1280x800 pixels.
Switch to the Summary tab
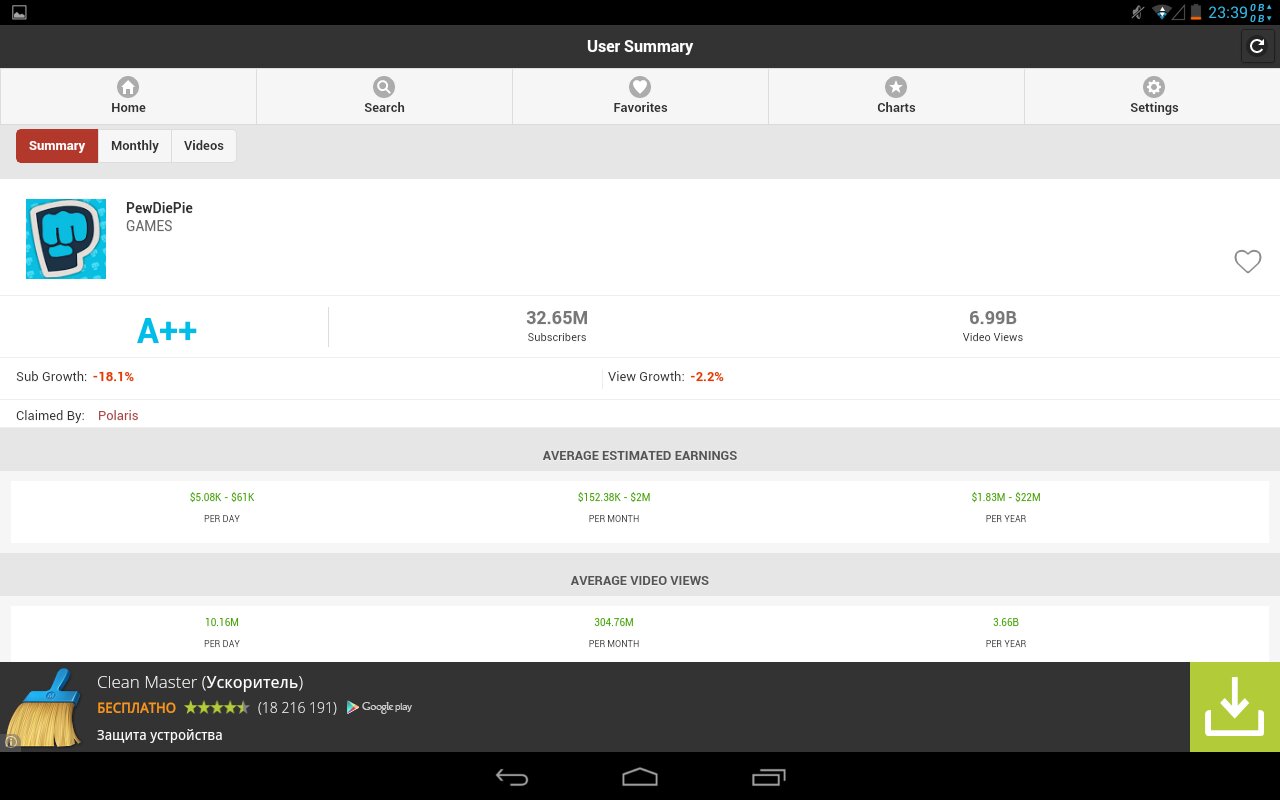pyautogui.click(x=57, y=146)
